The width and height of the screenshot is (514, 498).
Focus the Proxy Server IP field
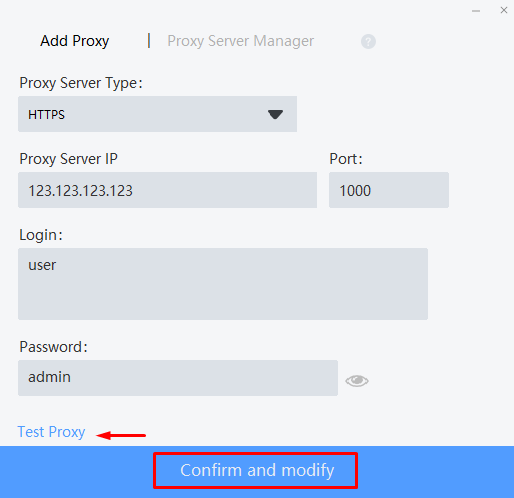click(x=167, y=190)
